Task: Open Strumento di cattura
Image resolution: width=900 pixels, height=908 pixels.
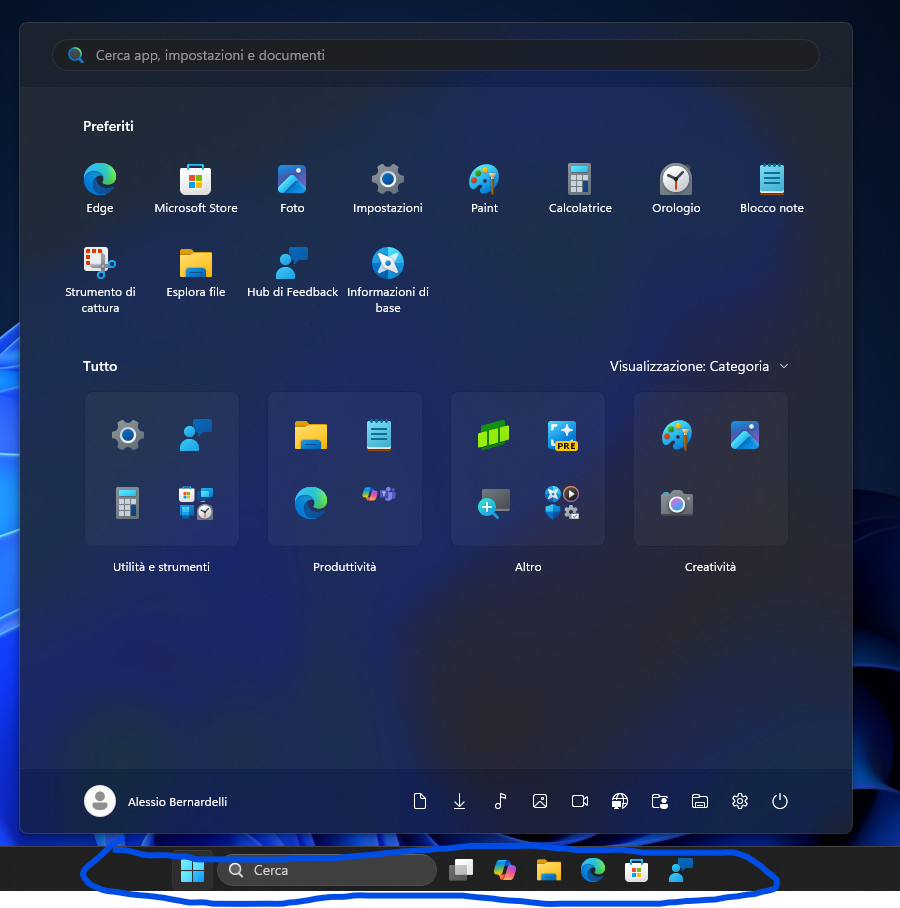Action: [x=100, y=280]
